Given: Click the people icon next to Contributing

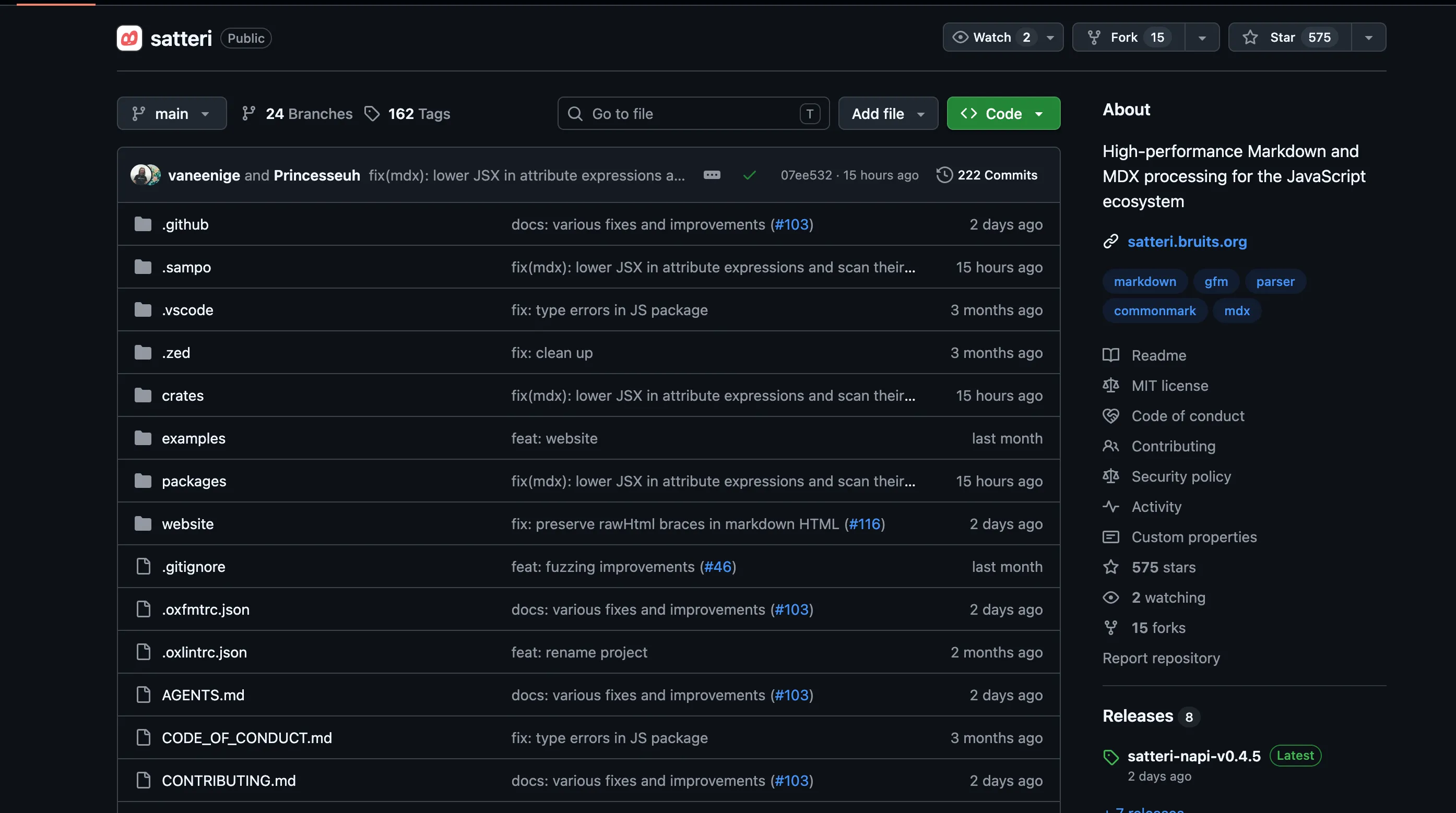Looking at the screenshot, I should coord(1110,446).
